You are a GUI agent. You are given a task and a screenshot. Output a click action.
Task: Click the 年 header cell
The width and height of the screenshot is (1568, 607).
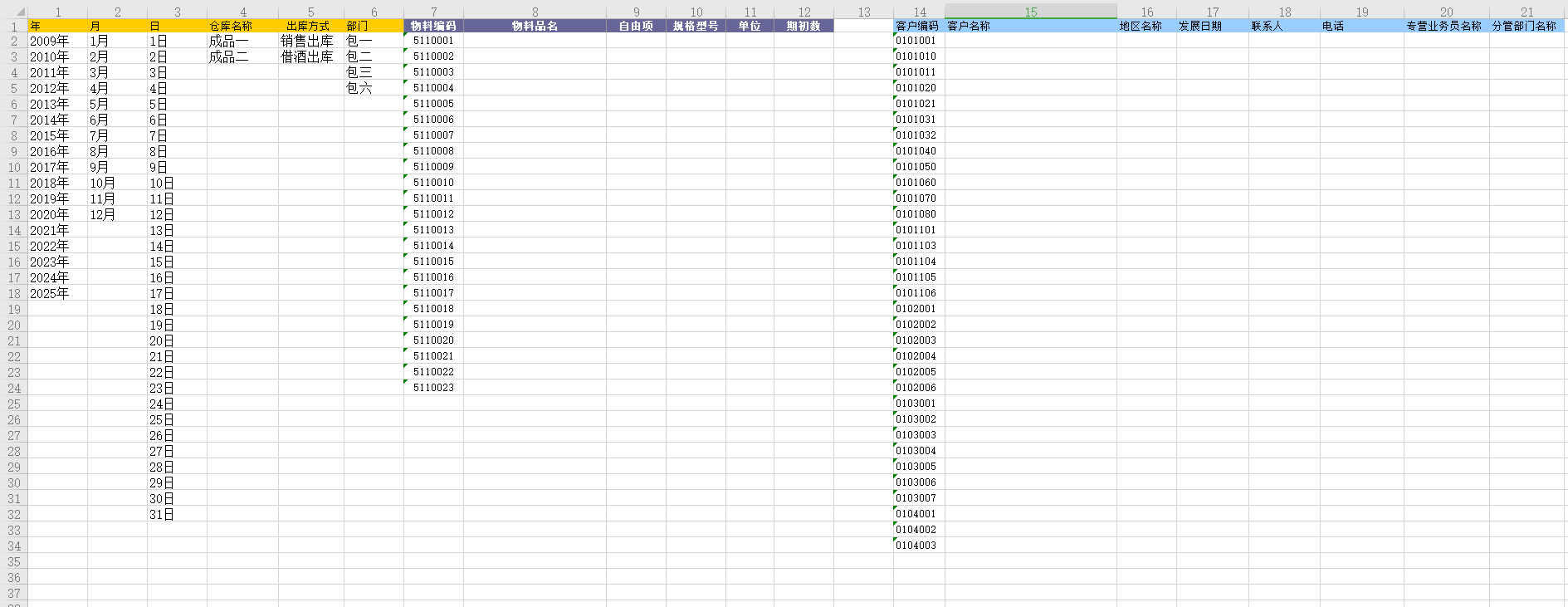pos(58,26)
